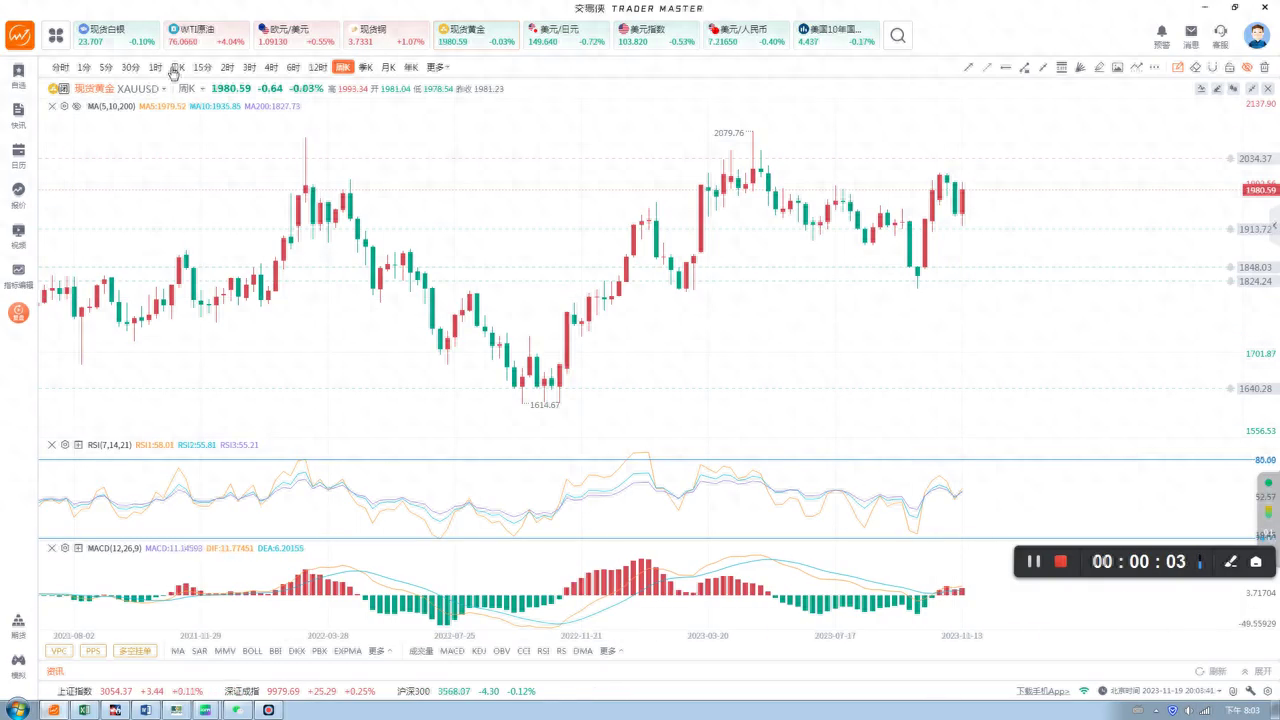Open the 预警 alert bell icon
This screenshot has height=720, width=1280.
(1161, 36)
